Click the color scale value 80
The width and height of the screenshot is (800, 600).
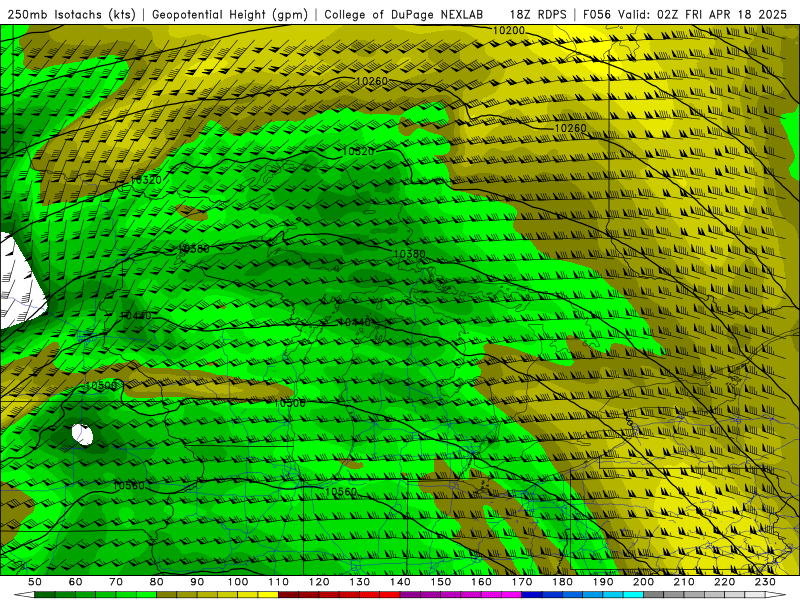coord(157,582)
